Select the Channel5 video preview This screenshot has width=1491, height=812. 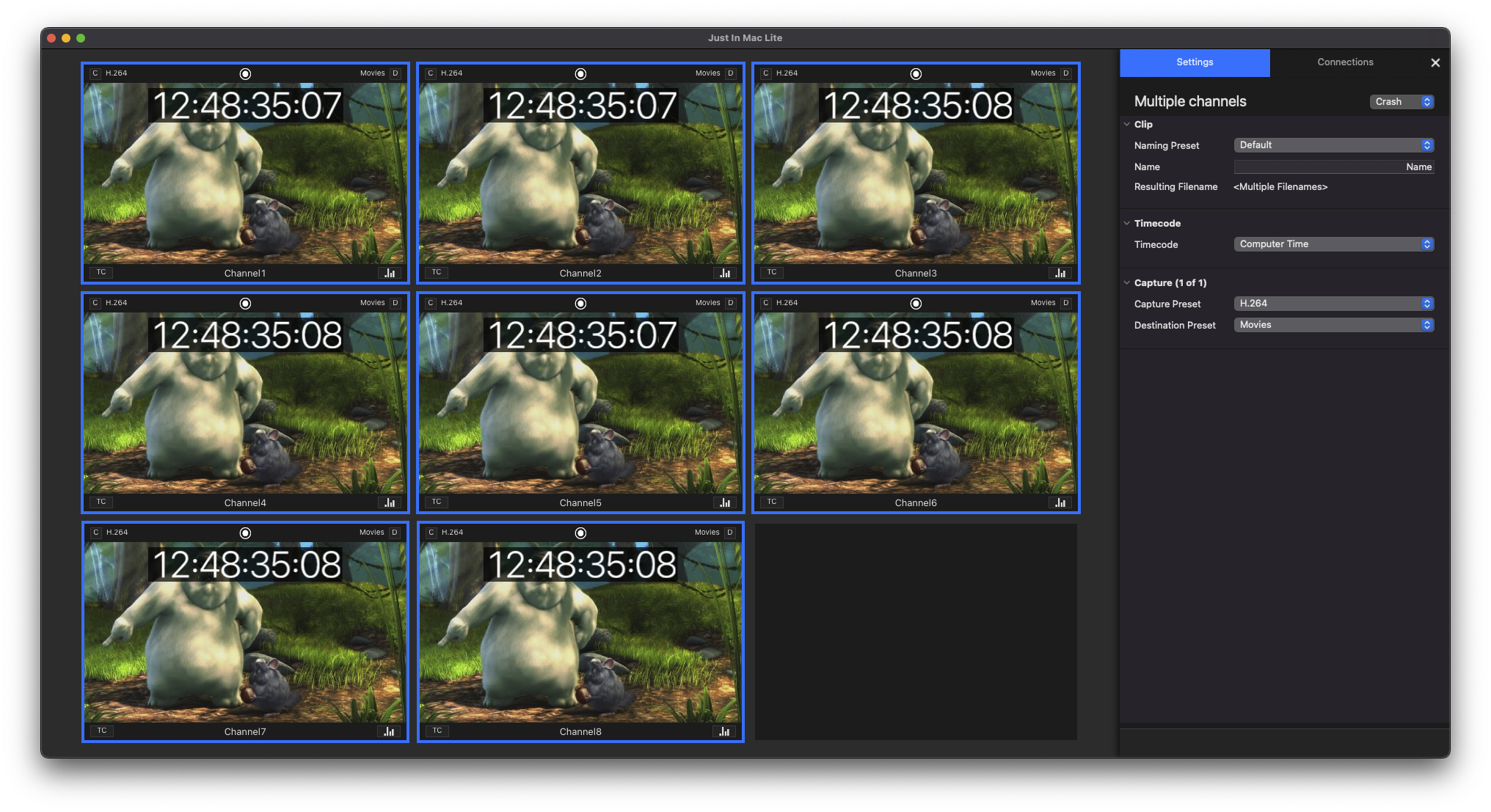tap(580, 403)
